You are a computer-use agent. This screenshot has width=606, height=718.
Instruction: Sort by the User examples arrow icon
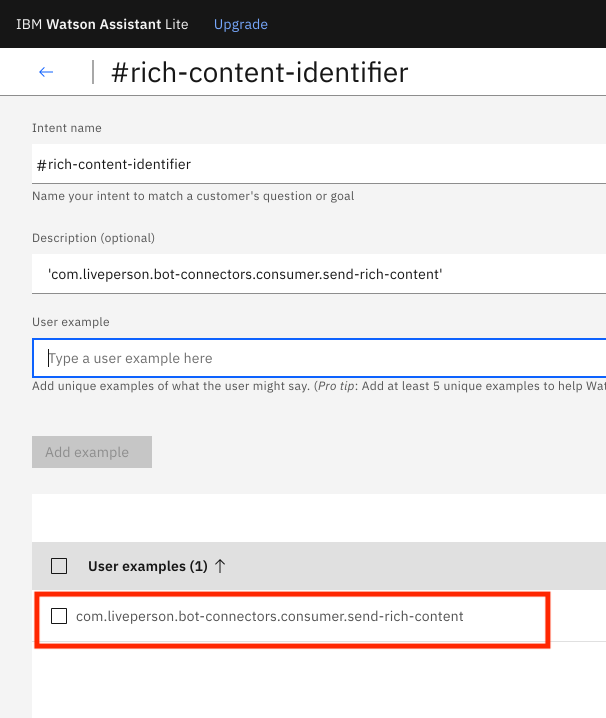[x=220, y=566]
